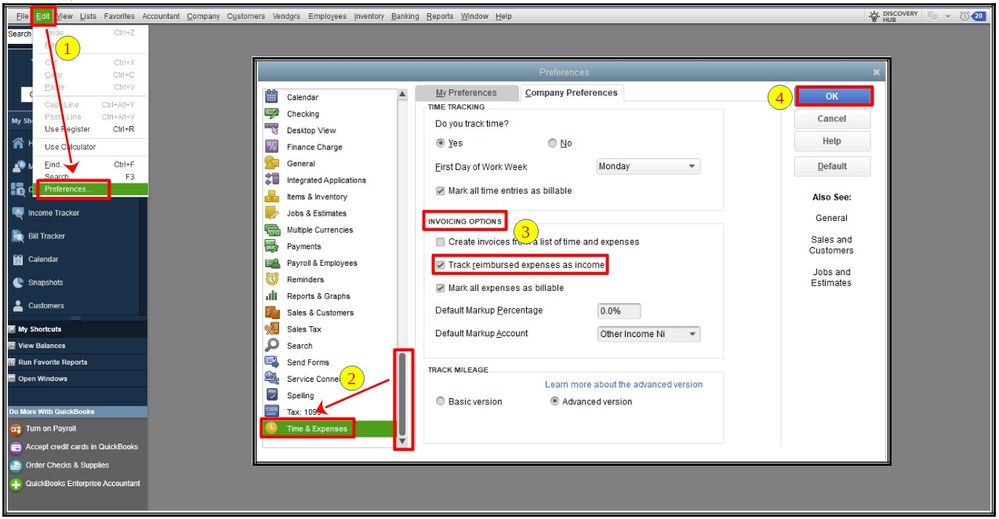Click the preferences list scrollbar thumb
Image resolution: width=999 pixels, height=519 pixels.
[x=402, y=393]
